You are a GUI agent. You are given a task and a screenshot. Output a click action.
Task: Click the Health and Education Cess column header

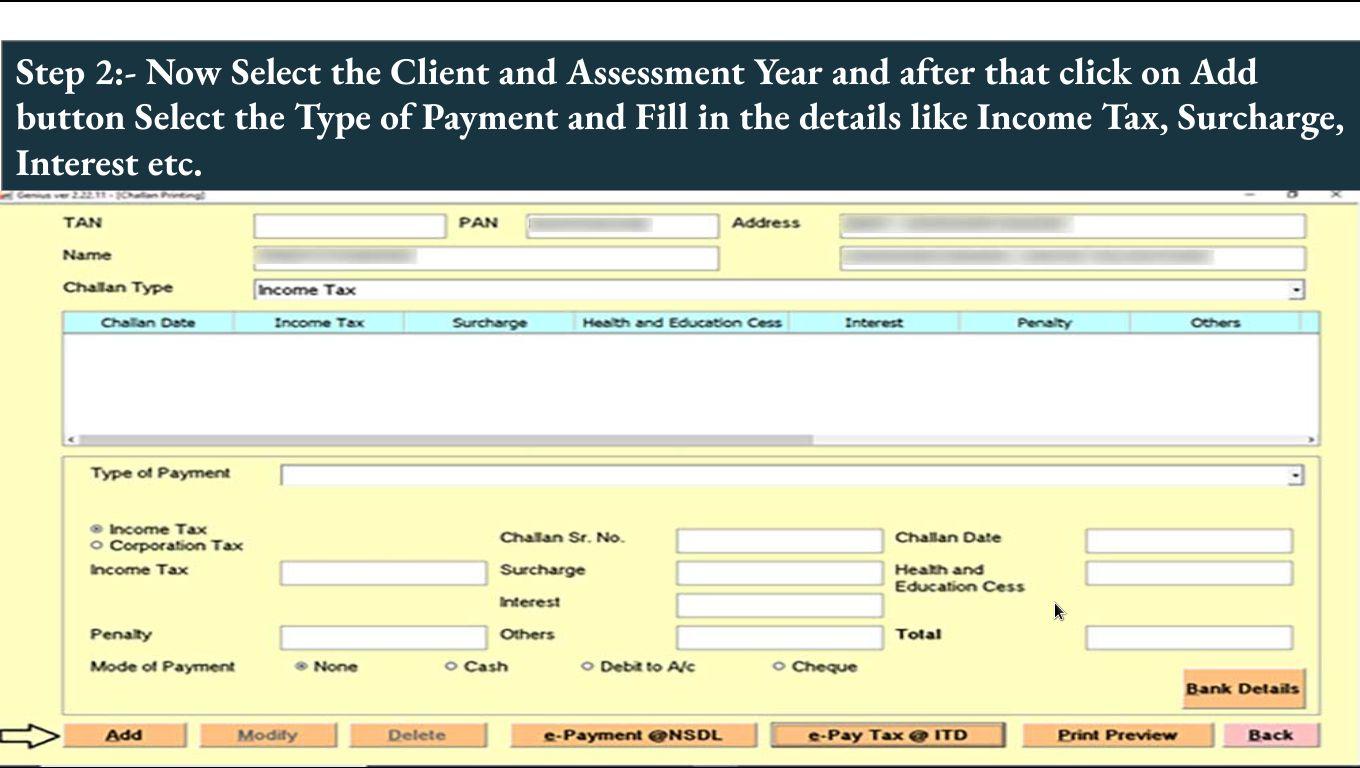682,323
